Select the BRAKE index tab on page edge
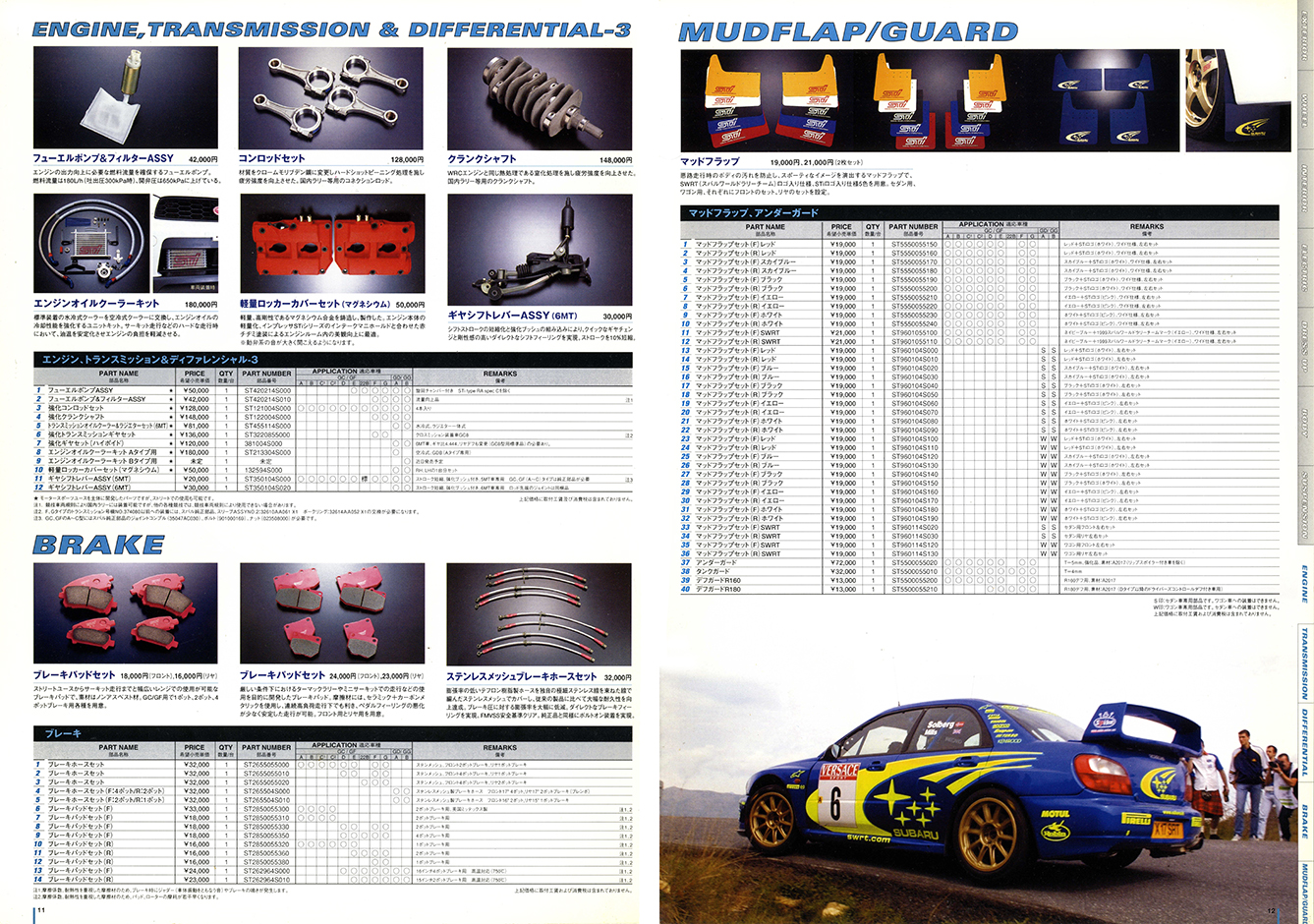 [x=1305, y=823]
